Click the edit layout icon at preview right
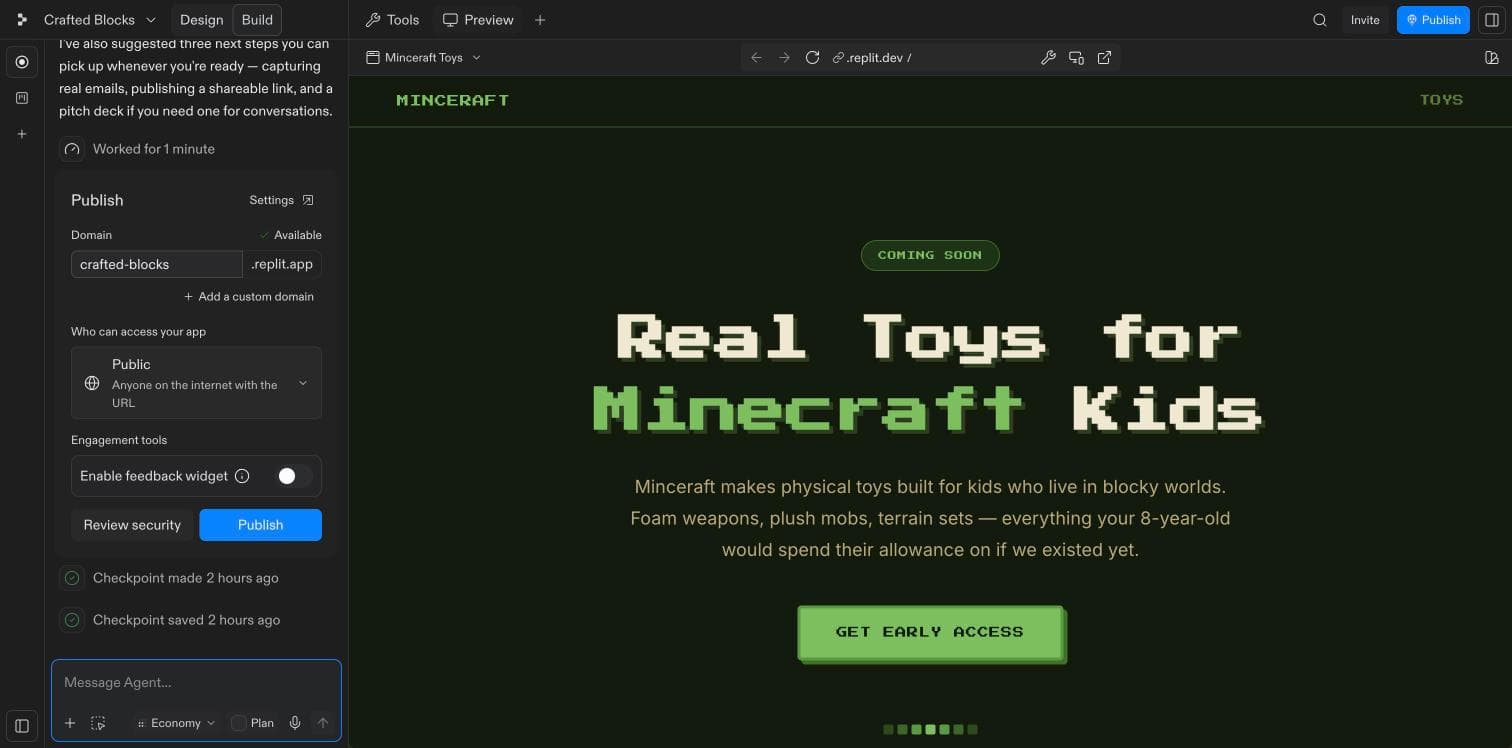 coord(1492,58)
